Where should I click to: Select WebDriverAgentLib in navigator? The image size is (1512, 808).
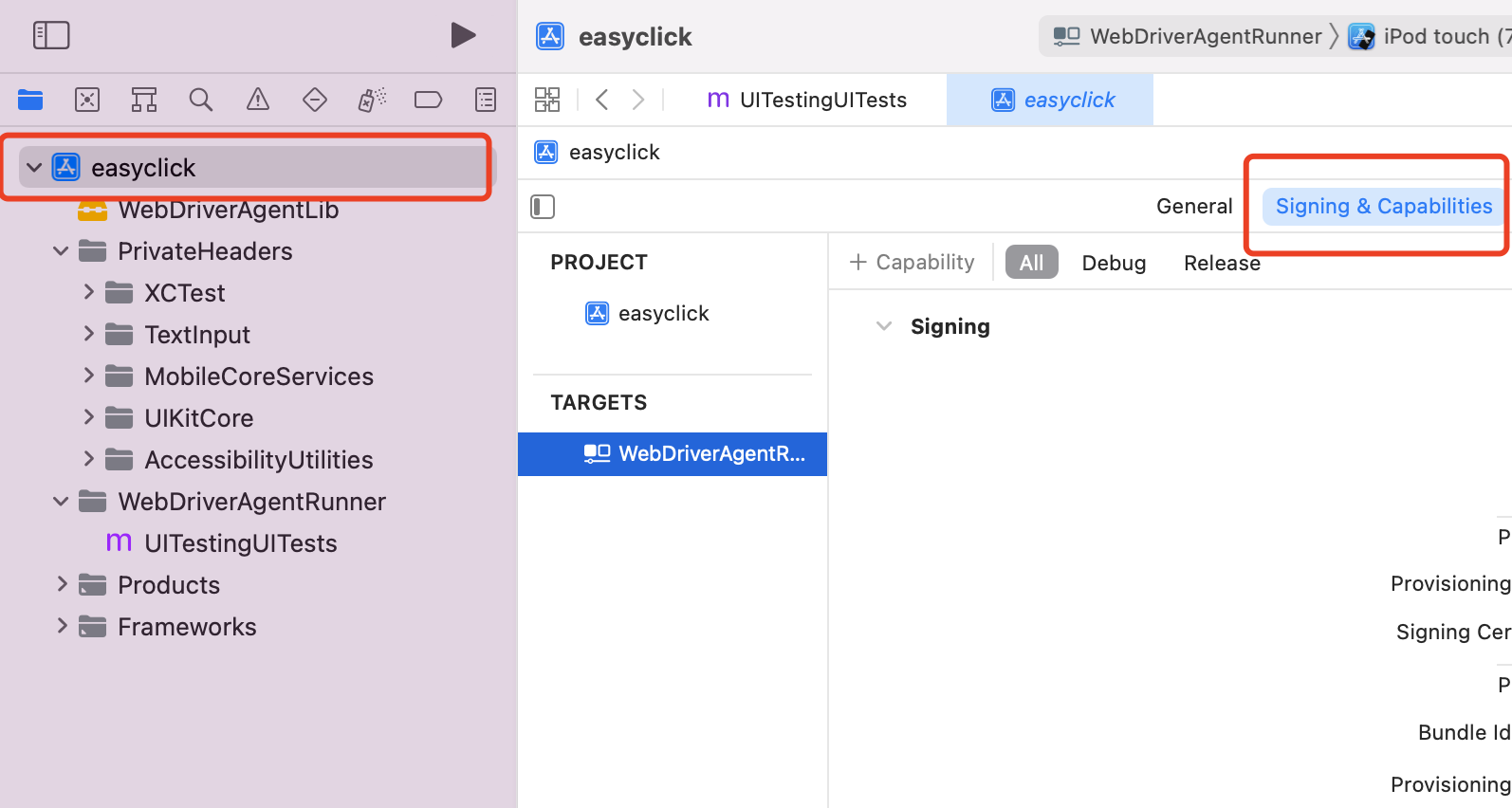pos(228,210)
